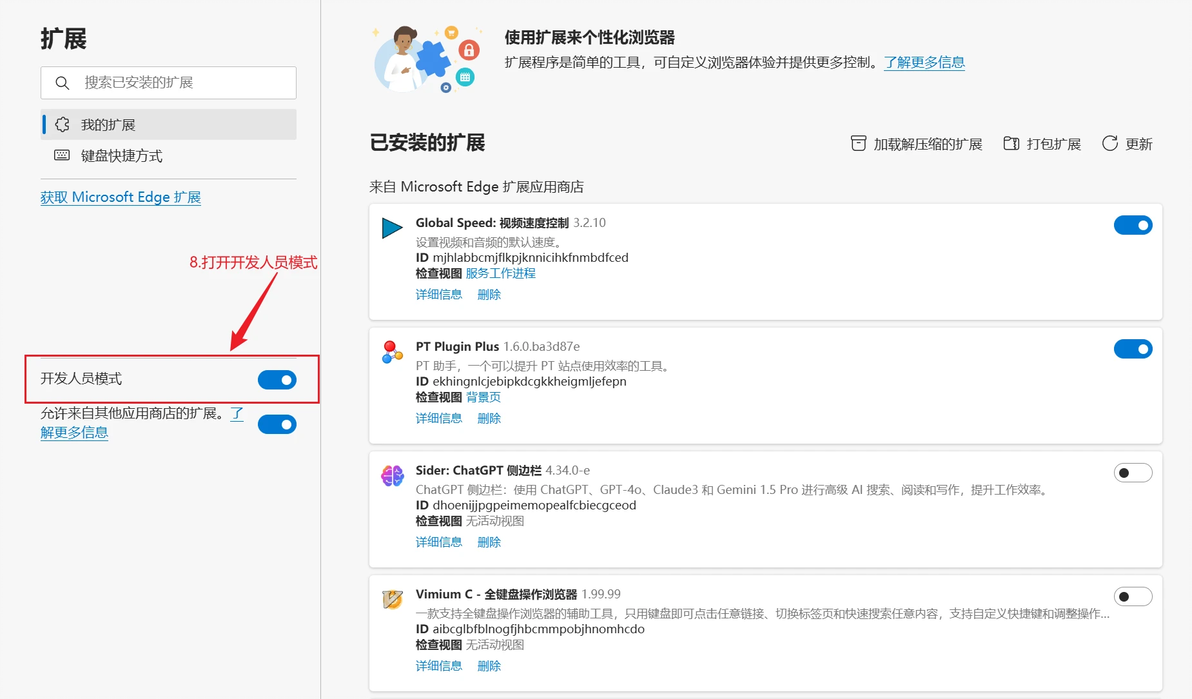Open 详细信息 for Sider ChatGPT 侧边栏
Viewport: 1192px width, 699px height.
pyautogui.click(x=439, y=542)
